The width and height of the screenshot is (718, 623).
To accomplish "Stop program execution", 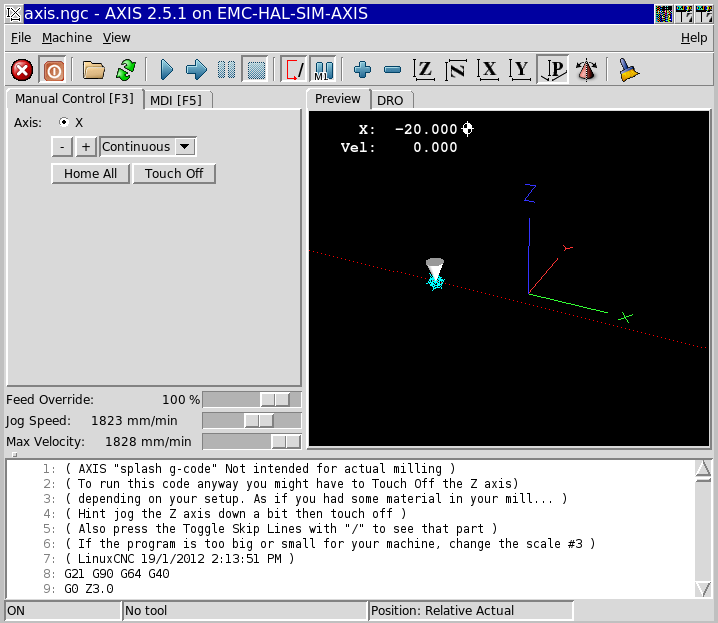I will pyautogui.click(x=256, y=70).
